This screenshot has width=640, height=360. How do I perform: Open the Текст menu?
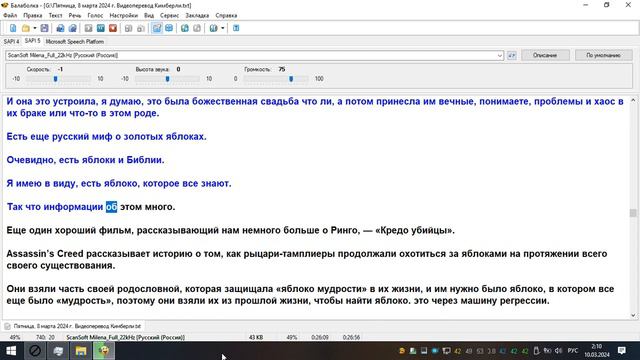[x=56, y=16]
